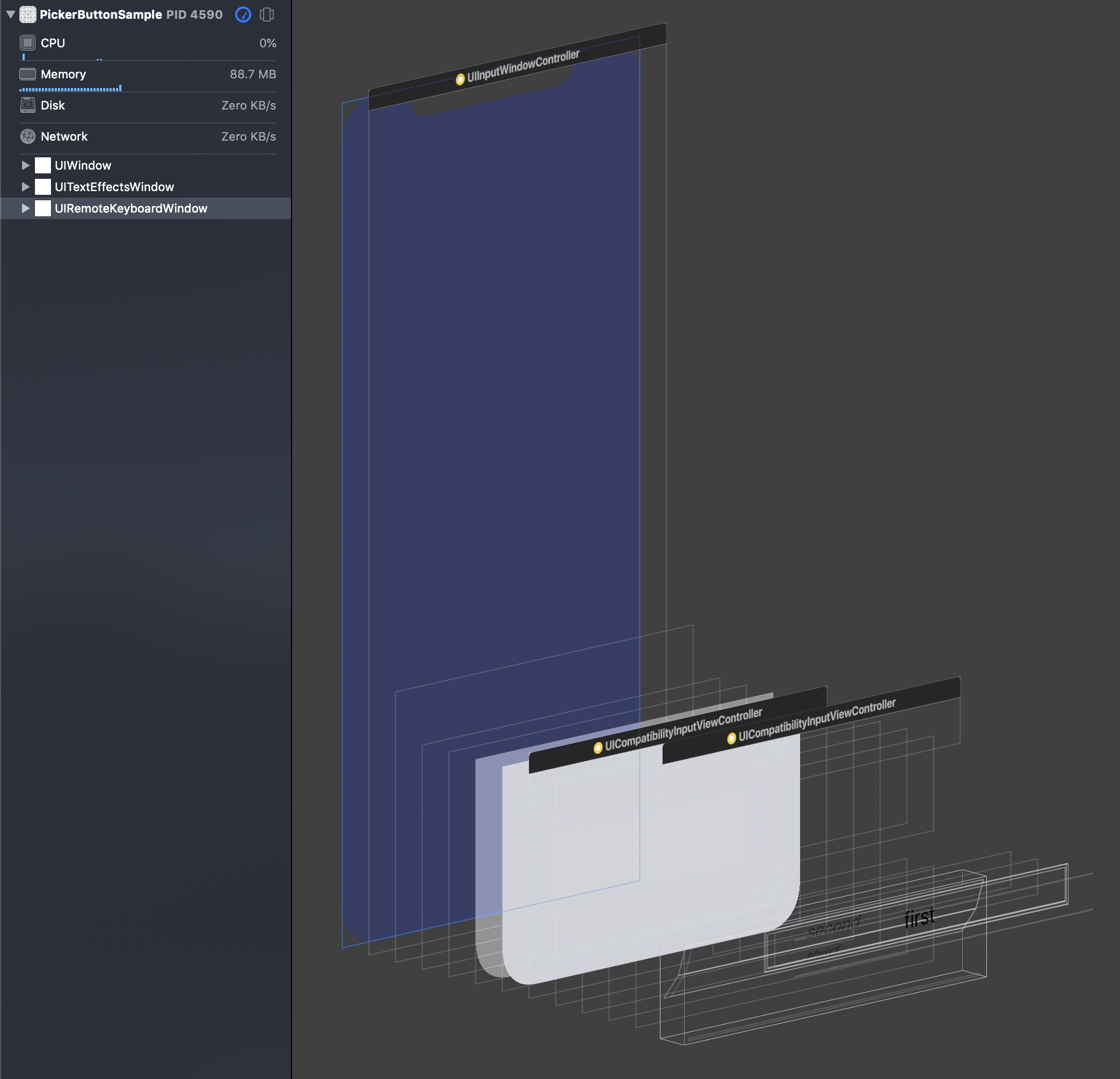The image size is (1120, 1079).
Task: Click the UIInputWindowController header bar
Action: [522, 66]
